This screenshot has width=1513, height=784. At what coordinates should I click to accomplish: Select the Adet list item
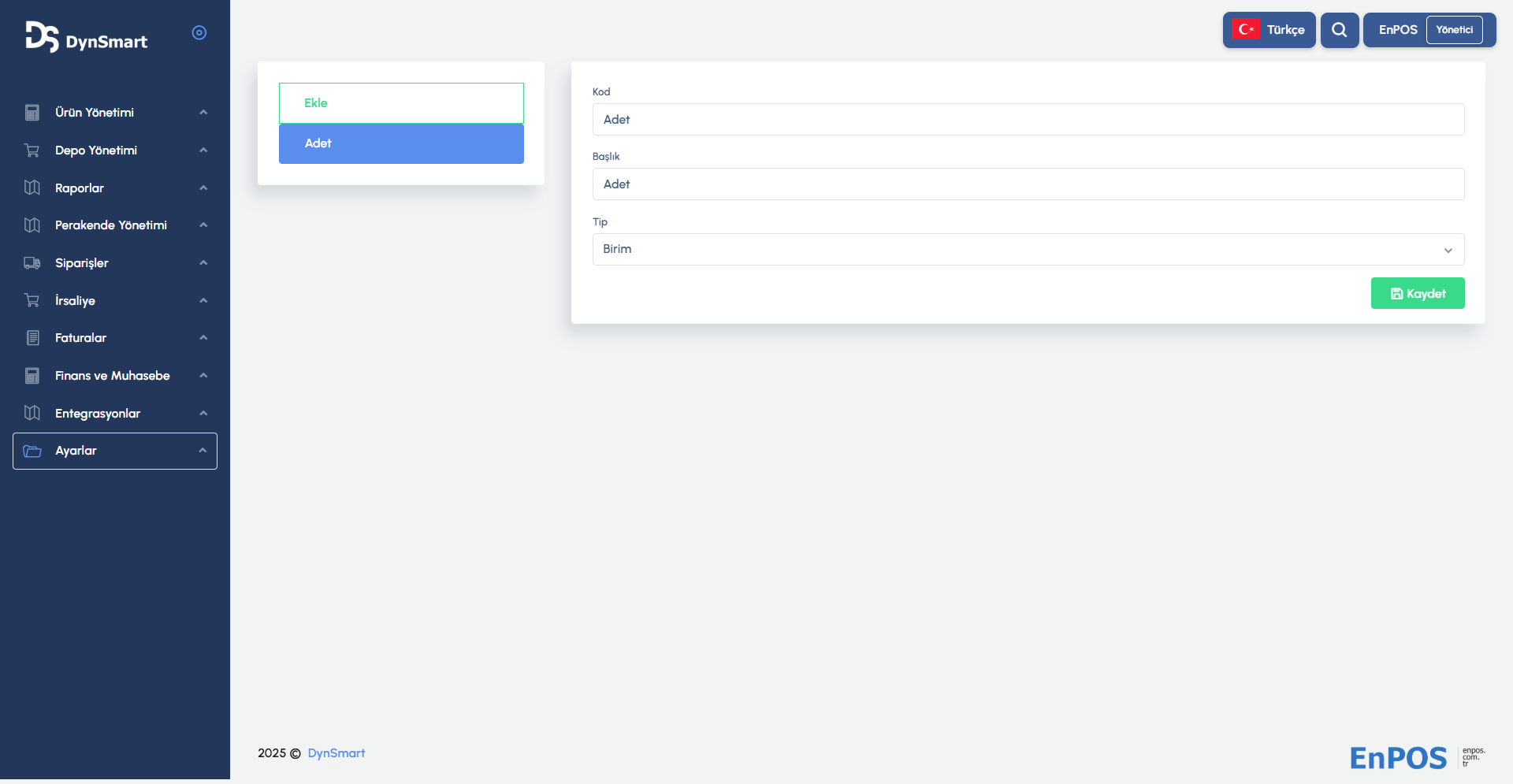point(401,143)
